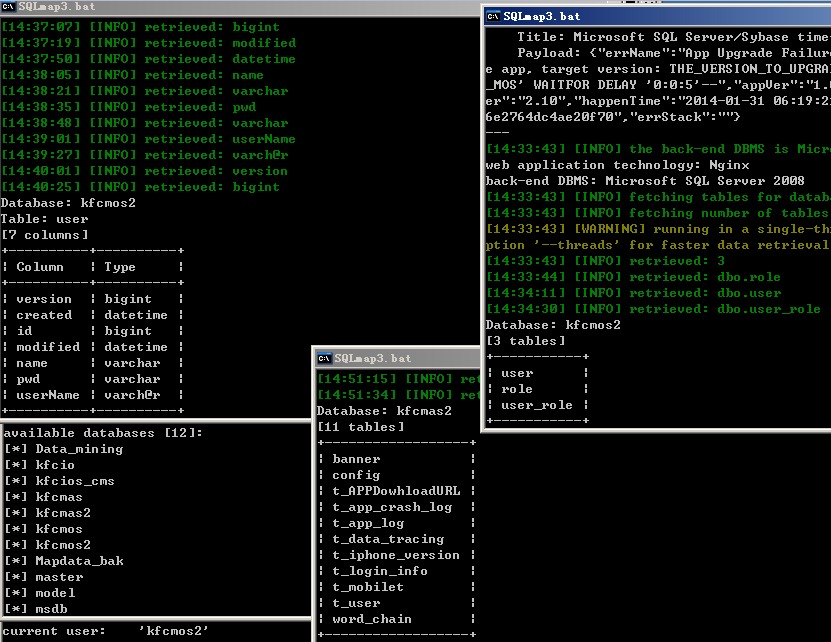
Task: Click the bottom-middle SQLmap3.bat title bar
Action: click(x=399, y=358)
